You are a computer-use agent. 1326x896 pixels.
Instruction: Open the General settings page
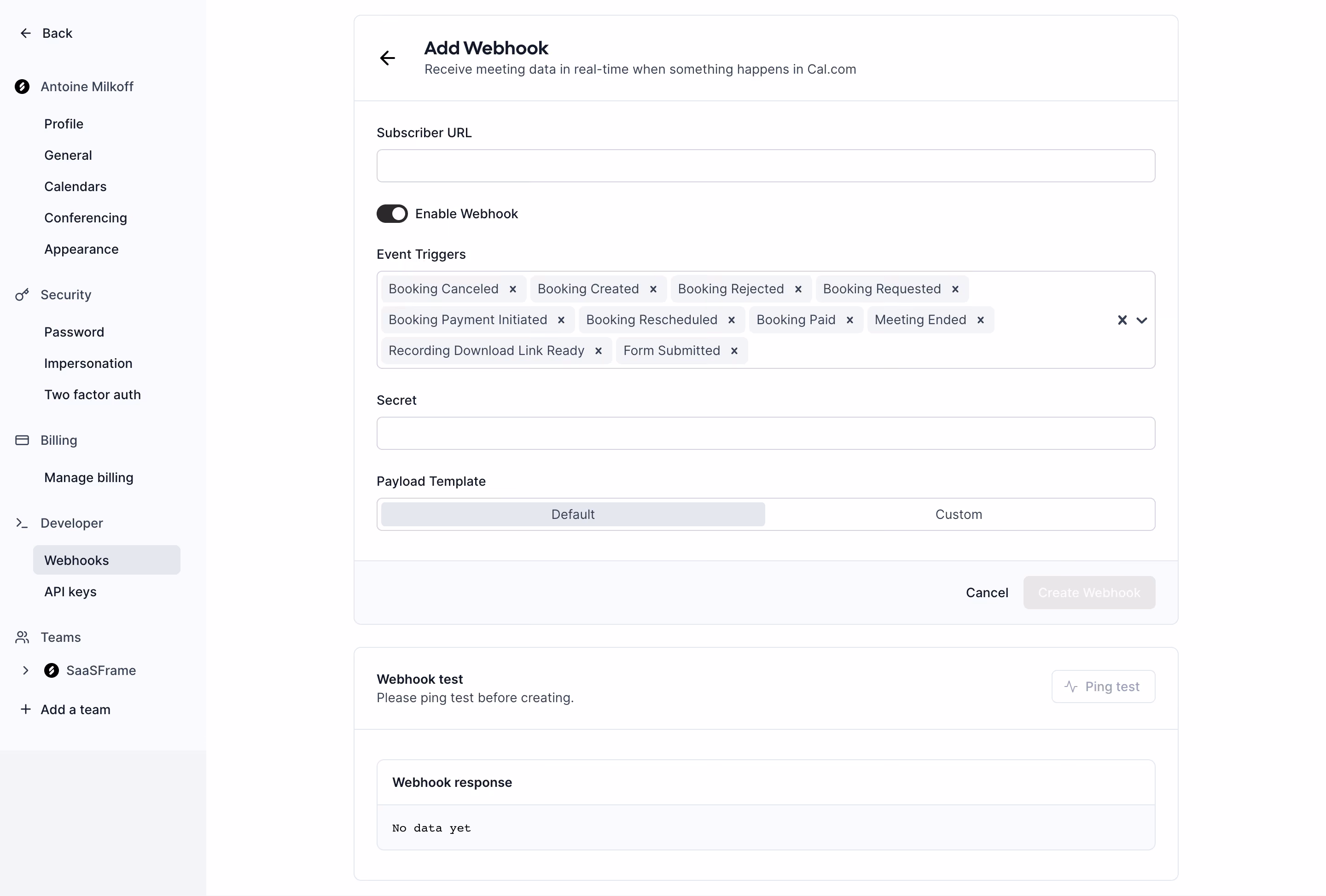click(x=68, y=155)
